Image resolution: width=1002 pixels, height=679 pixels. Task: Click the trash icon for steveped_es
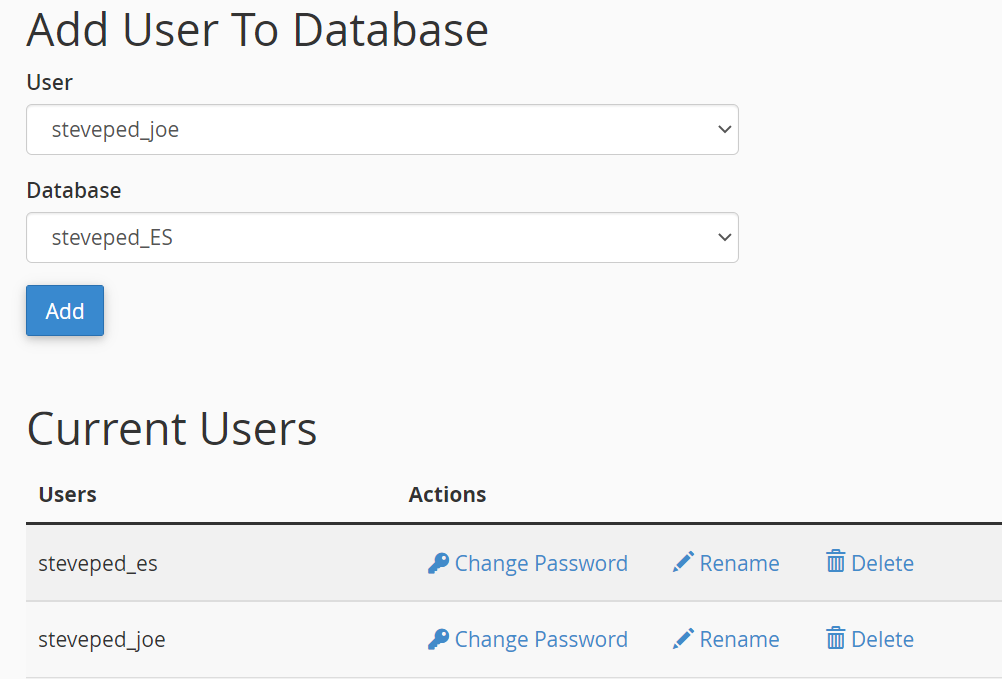[835, 562]
